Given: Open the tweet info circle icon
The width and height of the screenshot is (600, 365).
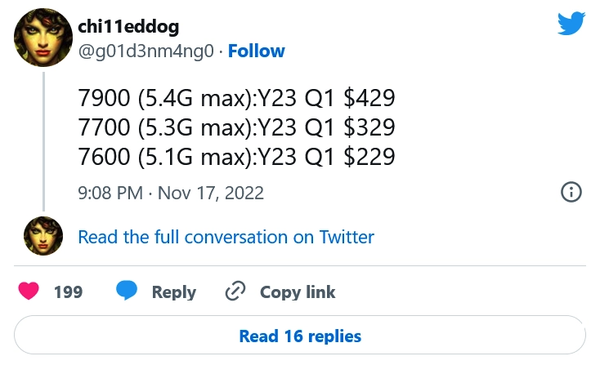Looking at the screenshot, I should tap(571, 192).
